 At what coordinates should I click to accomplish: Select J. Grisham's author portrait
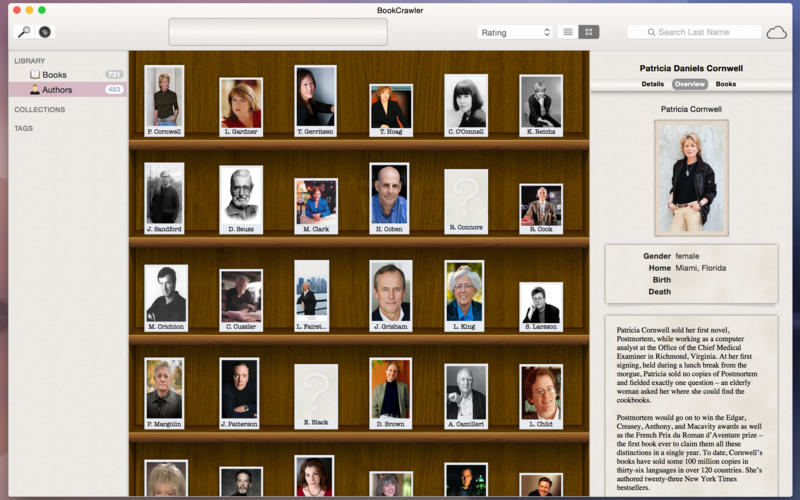[390, 291]
